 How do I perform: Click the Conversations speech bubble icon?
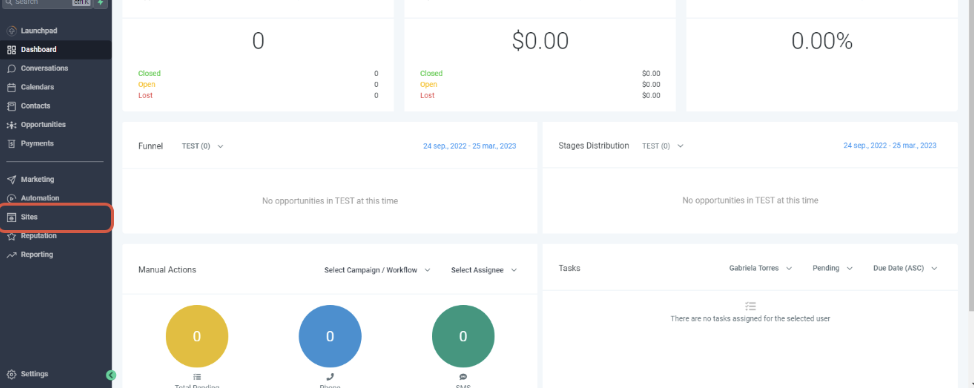coord(11,68)
